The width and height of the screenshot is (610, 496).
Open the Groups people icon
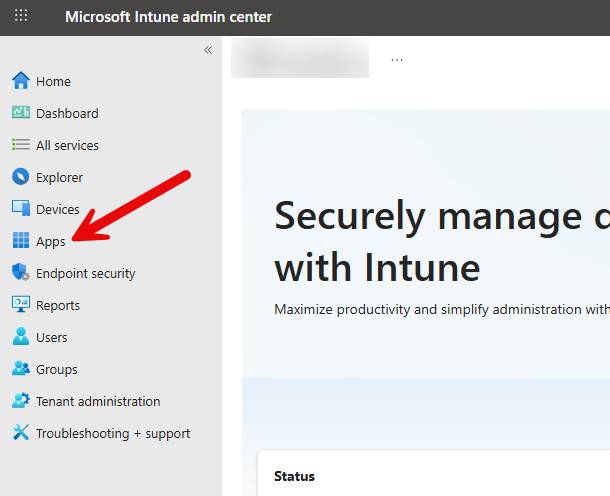coord(21,369)
